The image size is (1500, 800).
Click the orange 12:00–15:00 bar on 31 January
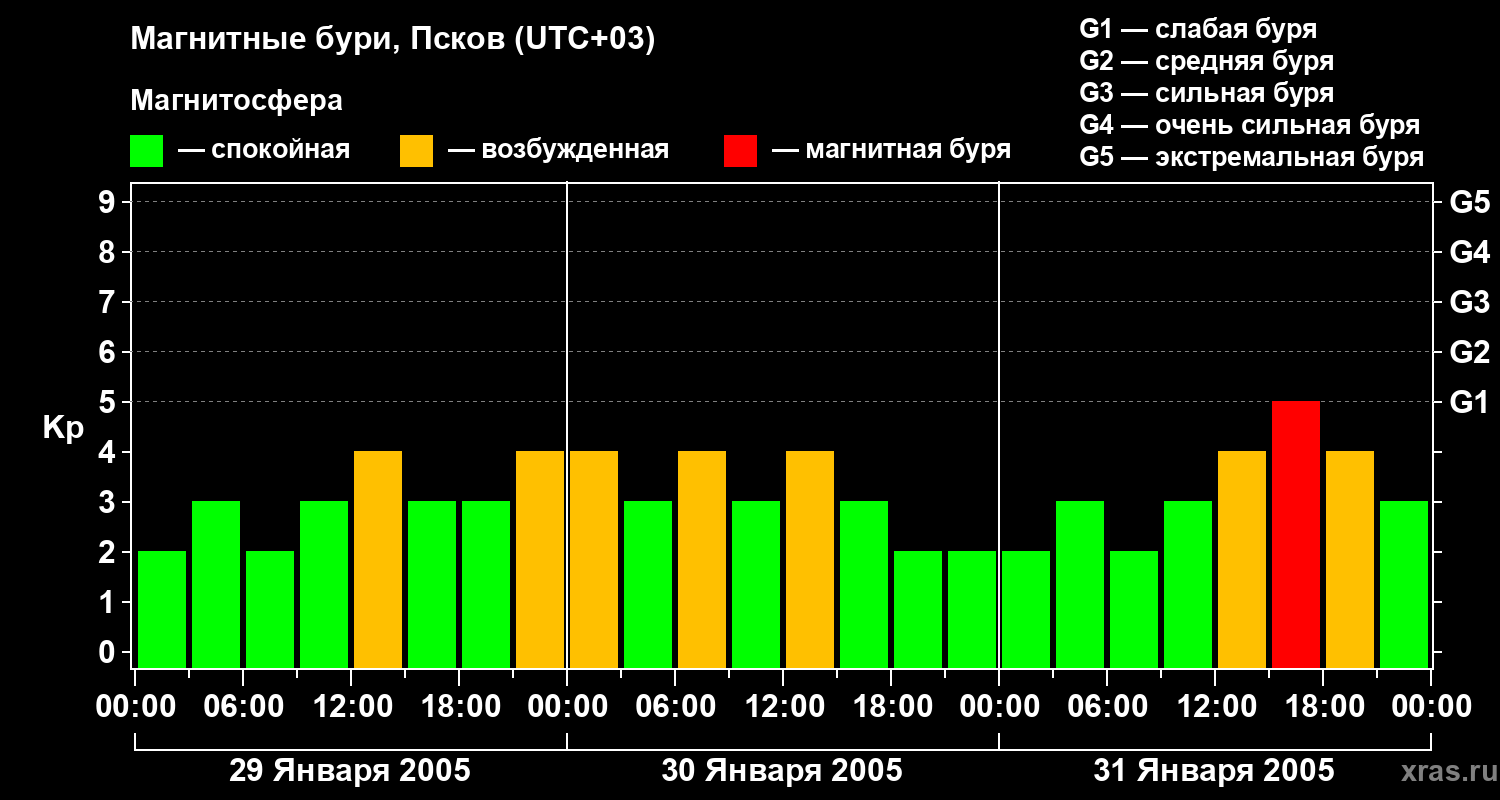coord(1242,559)
